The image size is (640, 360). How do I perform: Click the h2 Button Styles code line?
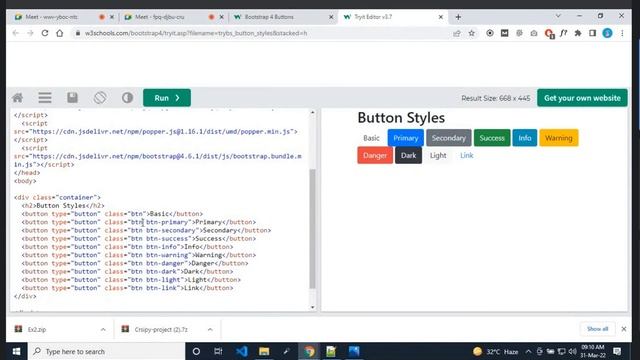point(63,206)
